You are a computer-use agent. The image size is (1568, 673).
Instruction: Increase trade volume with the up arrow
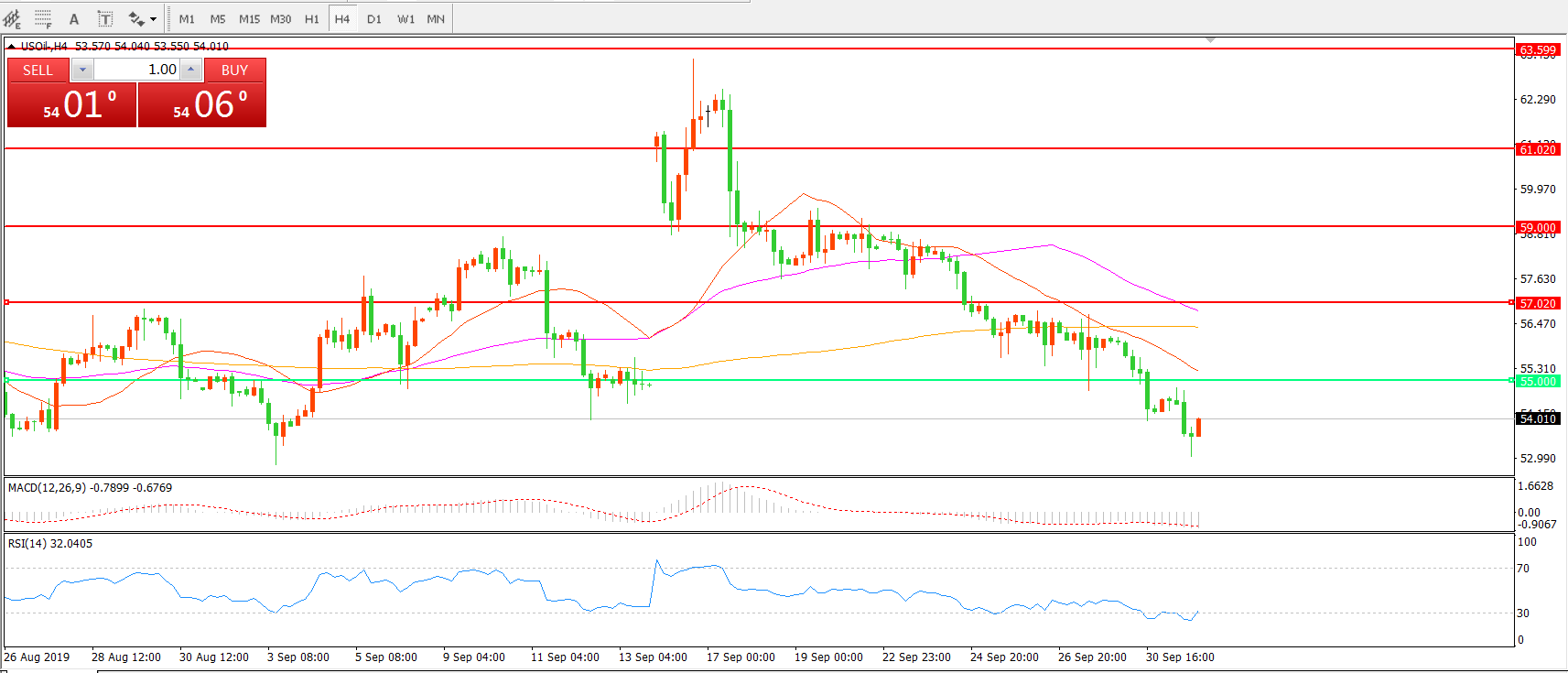(190, 70)
